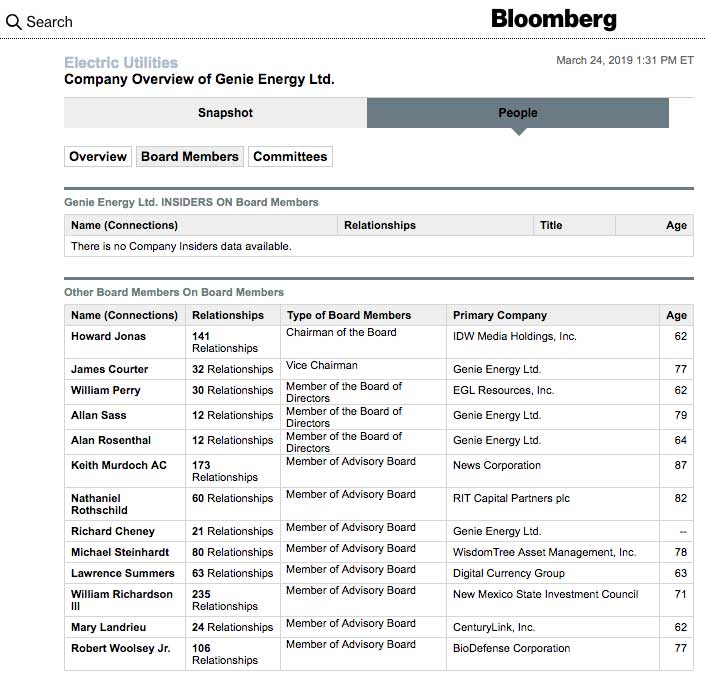706x688 pixels.
Task: Open Richard Cheney profile
Action: click(113, 531)
